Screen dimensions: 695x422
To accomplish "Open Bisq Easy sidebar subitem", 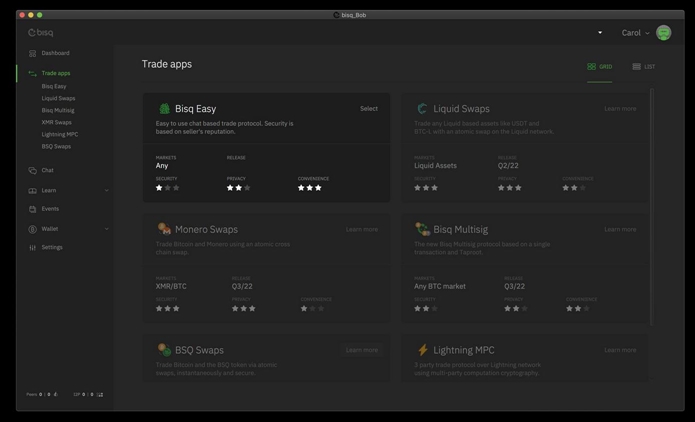I will pos(54,86).
